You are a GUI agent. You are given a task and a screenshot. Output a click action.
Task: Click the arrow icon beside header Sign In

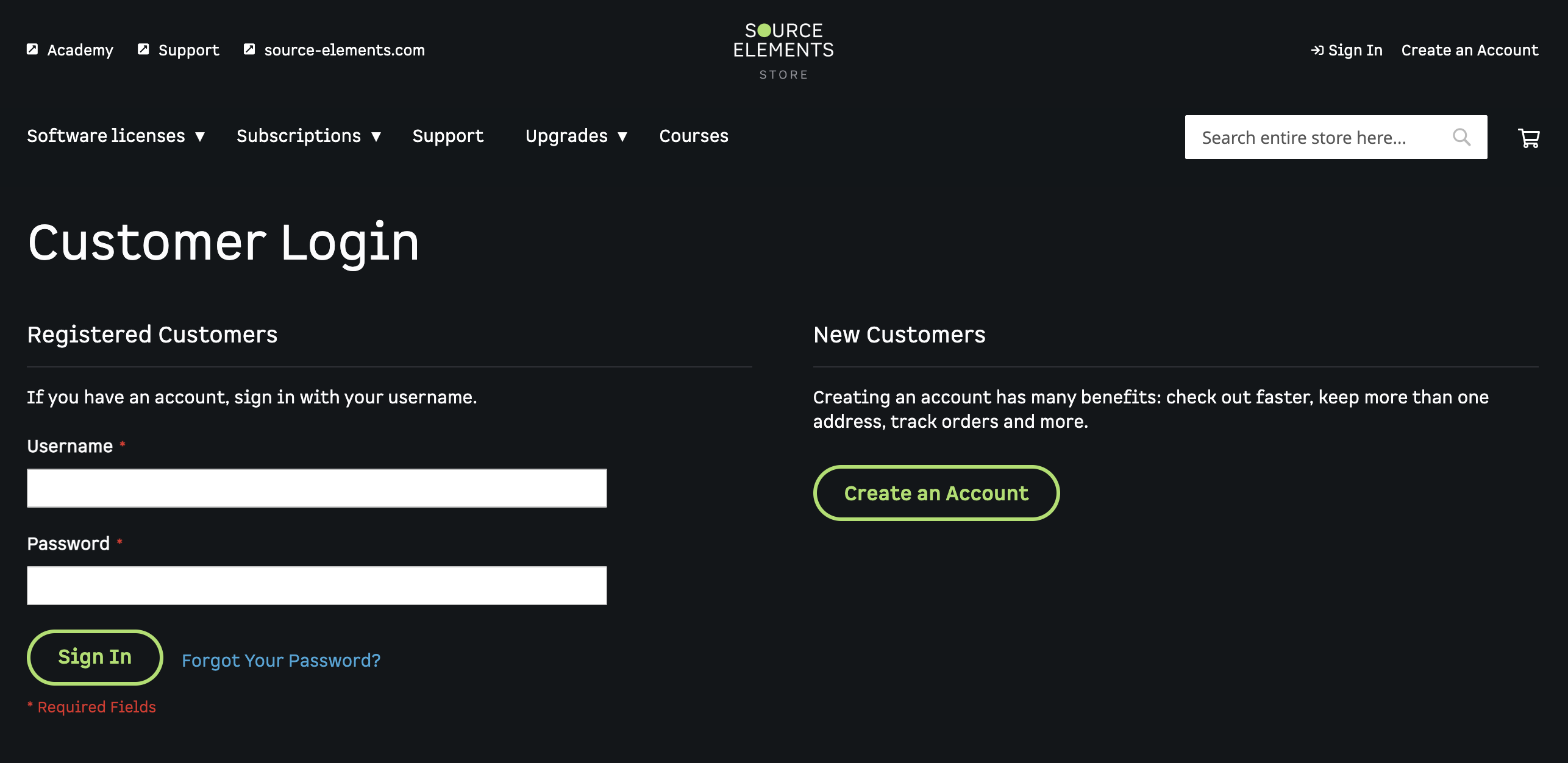point(1317,50)
